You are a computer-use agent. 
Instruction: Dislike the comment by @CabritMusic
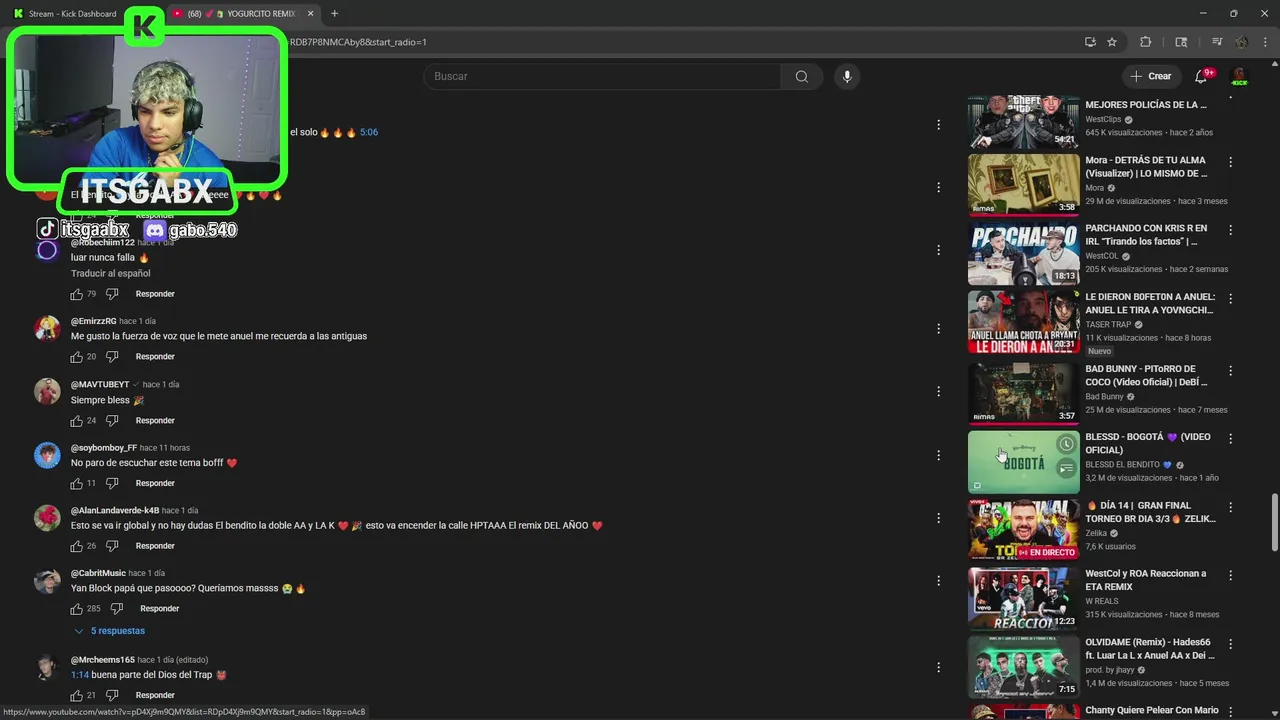117,608
